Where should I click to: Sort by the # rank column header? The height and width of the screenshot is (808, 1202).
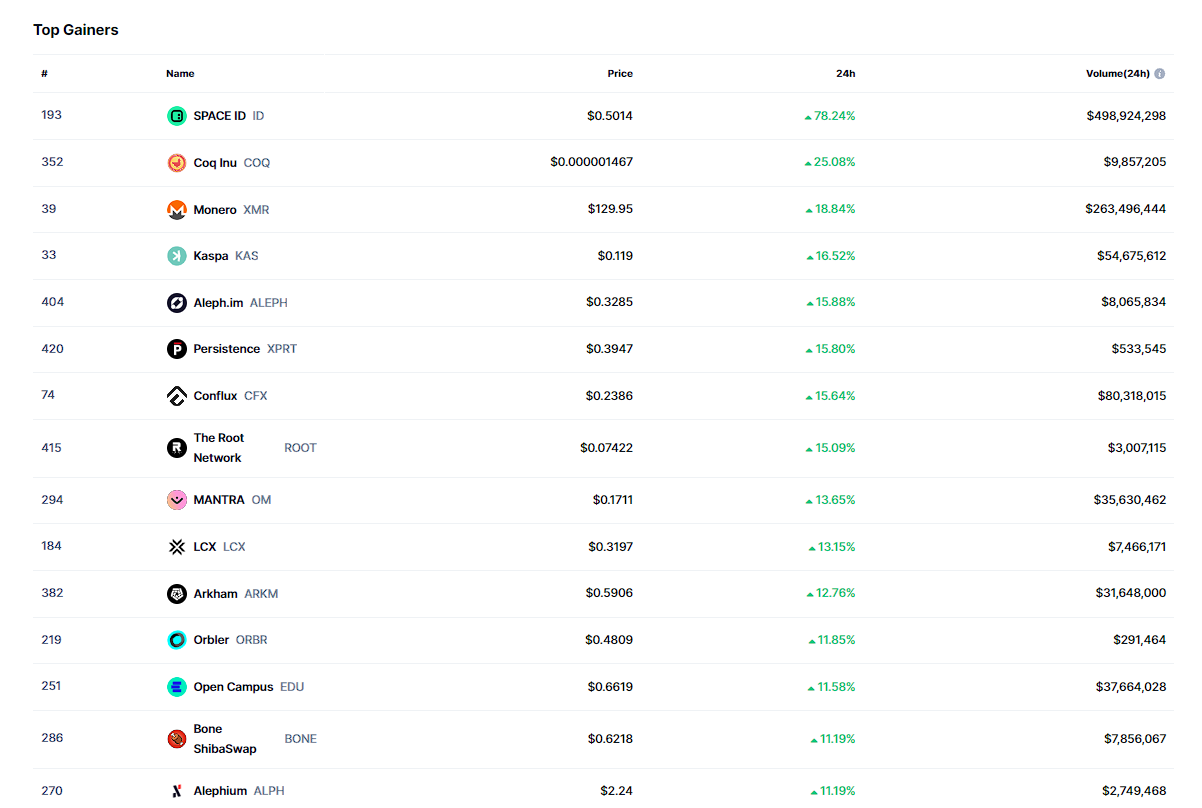coord(44,74)
